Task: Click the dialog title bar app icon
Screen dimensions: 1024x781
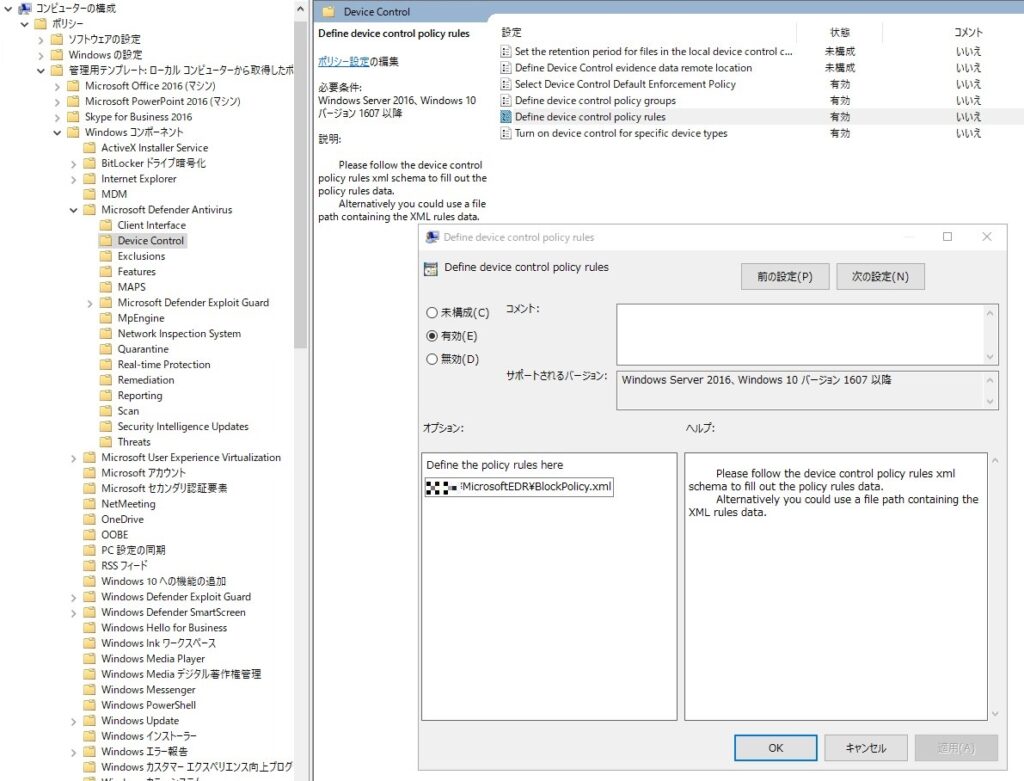Action: (x=432, y=237)
